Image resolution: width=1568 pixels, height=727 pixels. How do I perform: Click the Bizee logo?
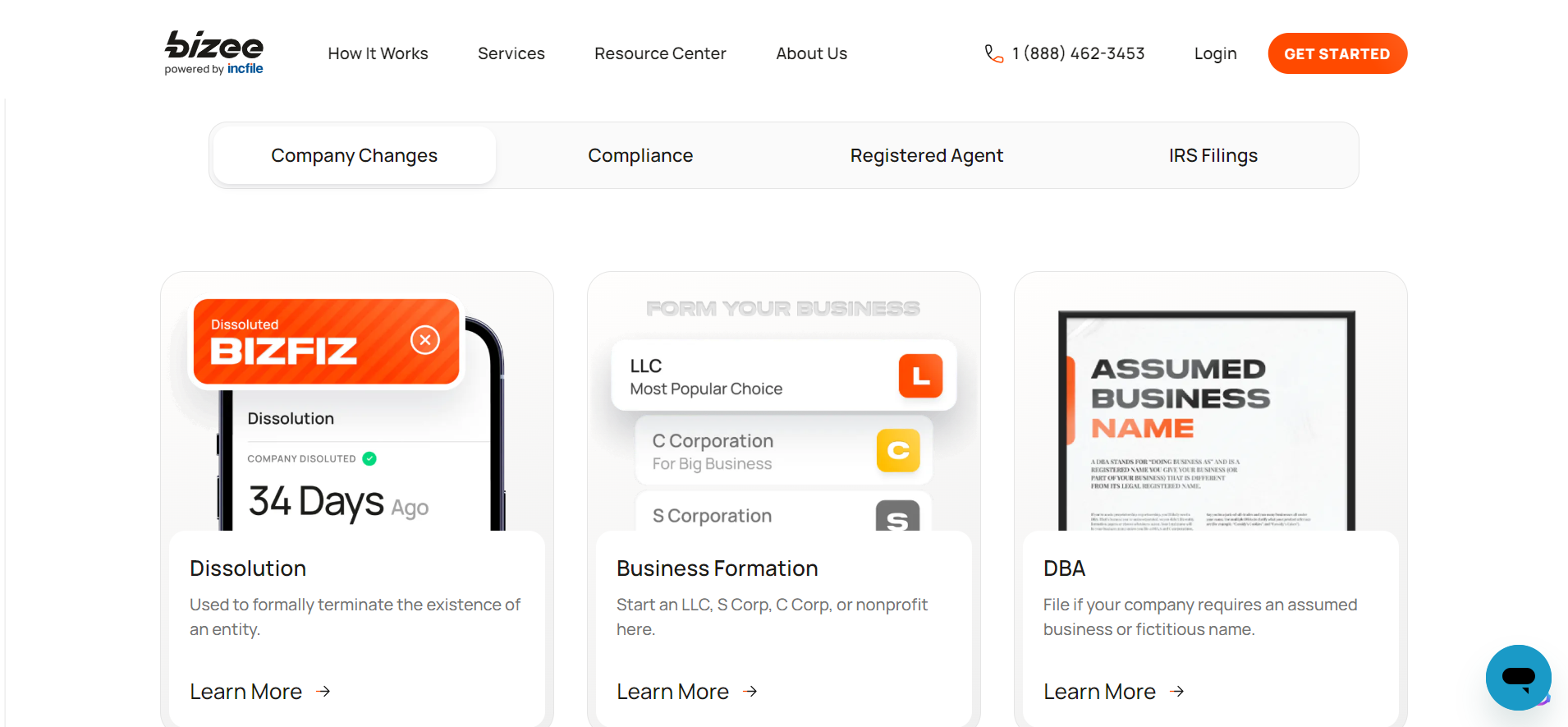click(213, 51)
